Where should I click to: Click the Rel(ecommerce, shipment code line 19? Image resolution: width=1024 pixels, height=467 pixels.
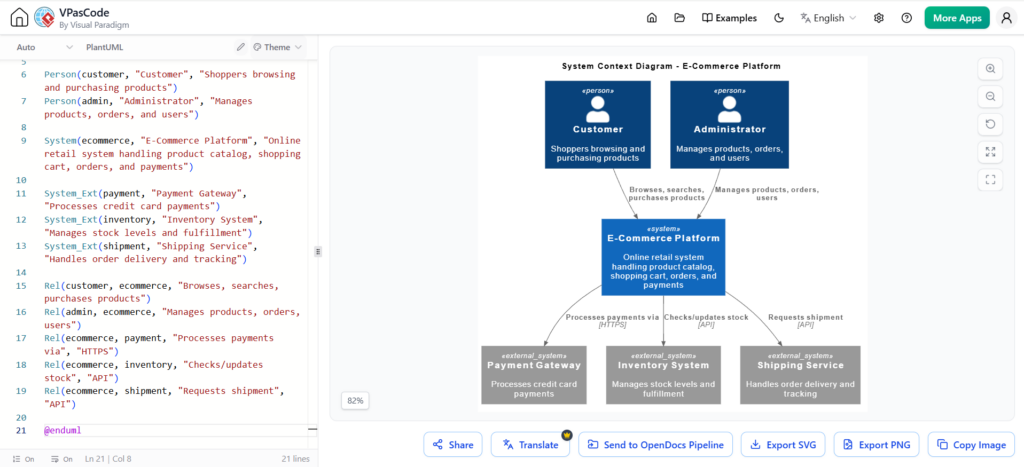[165, 398]
